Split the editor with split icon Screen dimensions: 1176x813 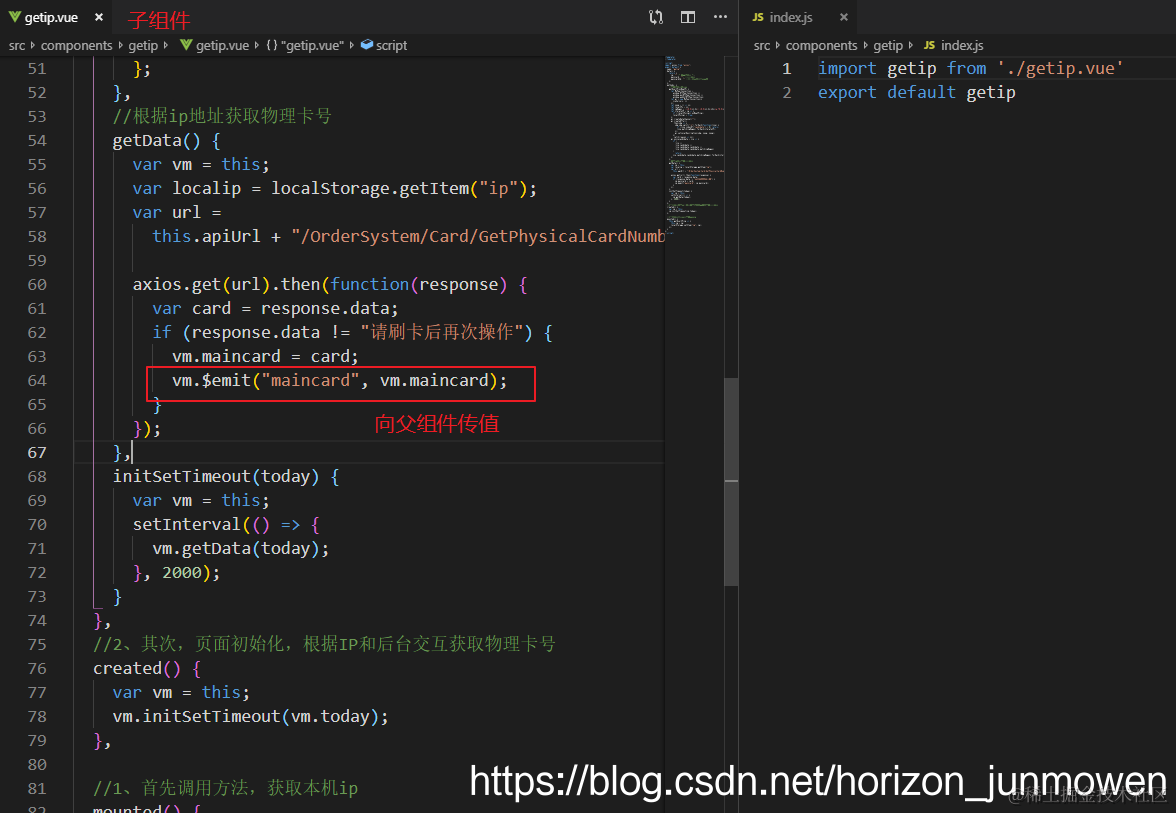(x=688, y=16)
